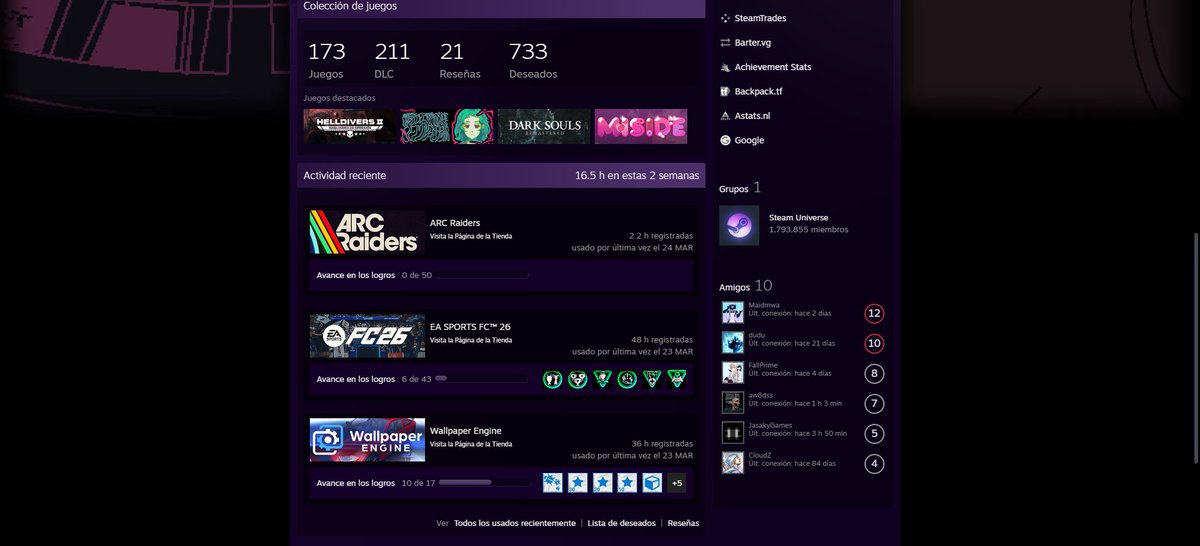Click the first Wallpaper Engine achievement icon

pyautogui.click(x=552, y=483)
